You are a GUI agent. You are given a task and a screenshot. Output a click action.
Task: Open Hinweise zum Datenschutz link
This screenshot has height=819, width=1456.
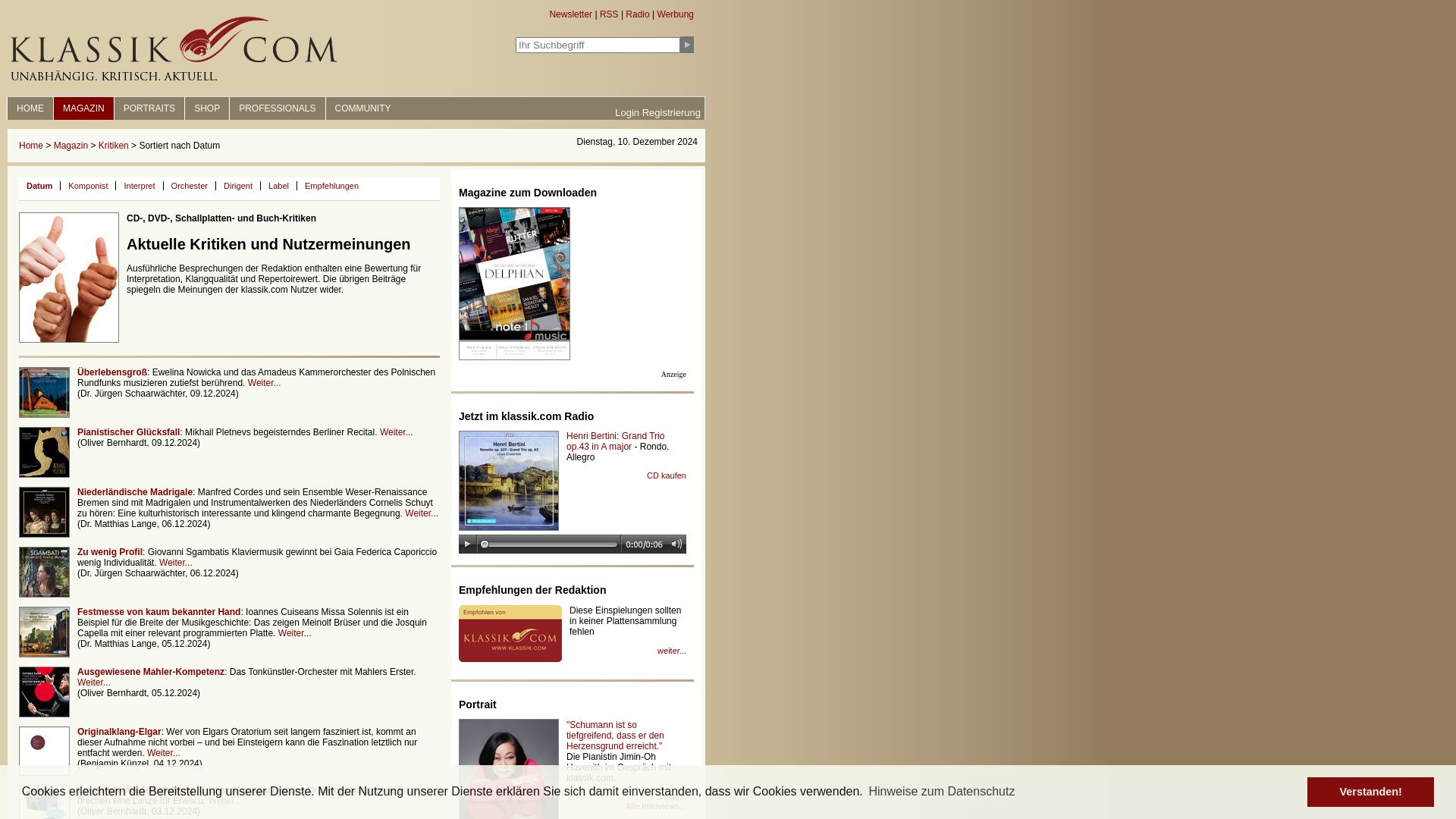942,791
